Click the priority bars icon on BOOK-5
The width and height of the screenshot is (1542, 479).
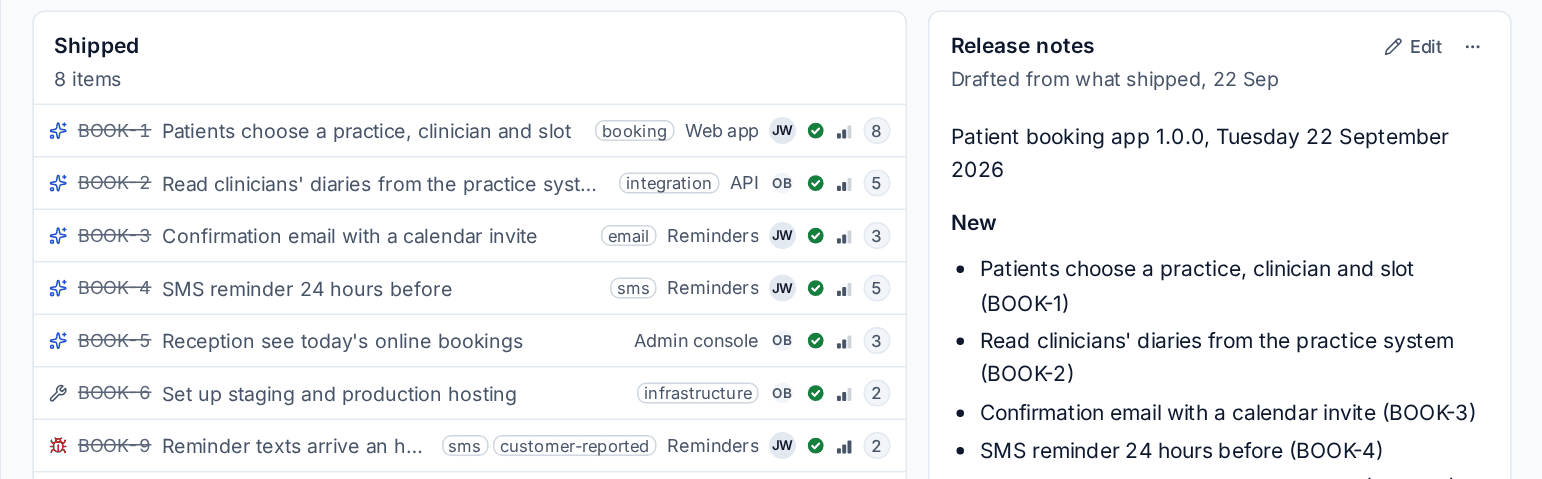pos(844,341)
